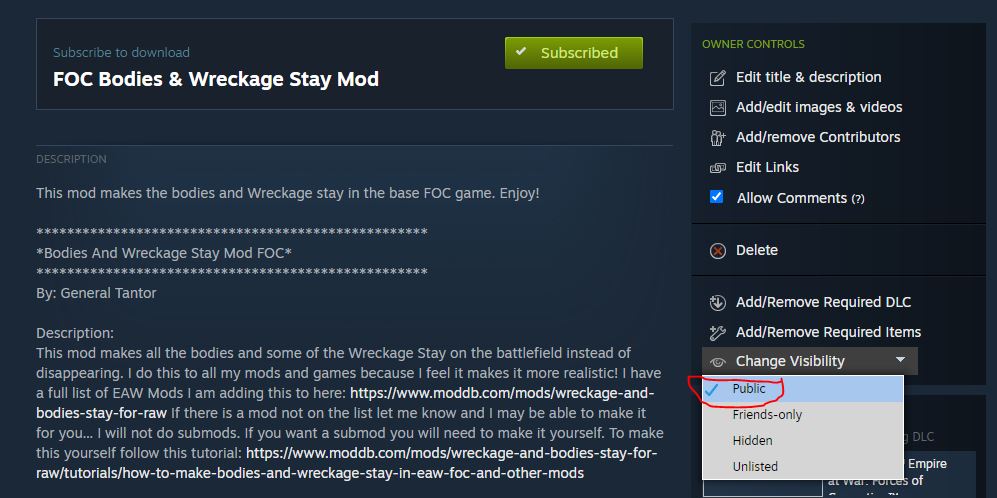Click the download icon for Required DLC

tap(717, 303)
